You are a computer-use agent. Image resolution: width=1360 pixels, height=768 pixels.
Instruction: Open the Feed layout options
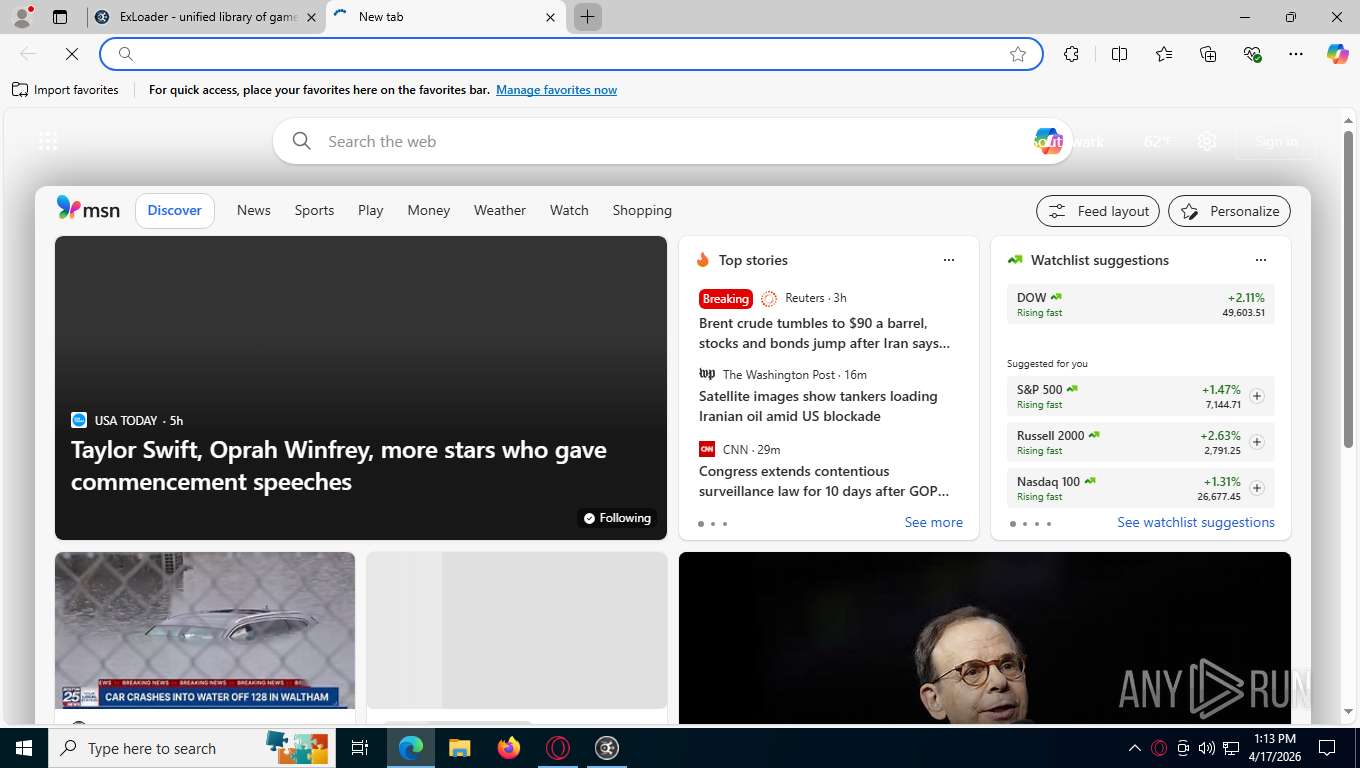(1098, 211)
